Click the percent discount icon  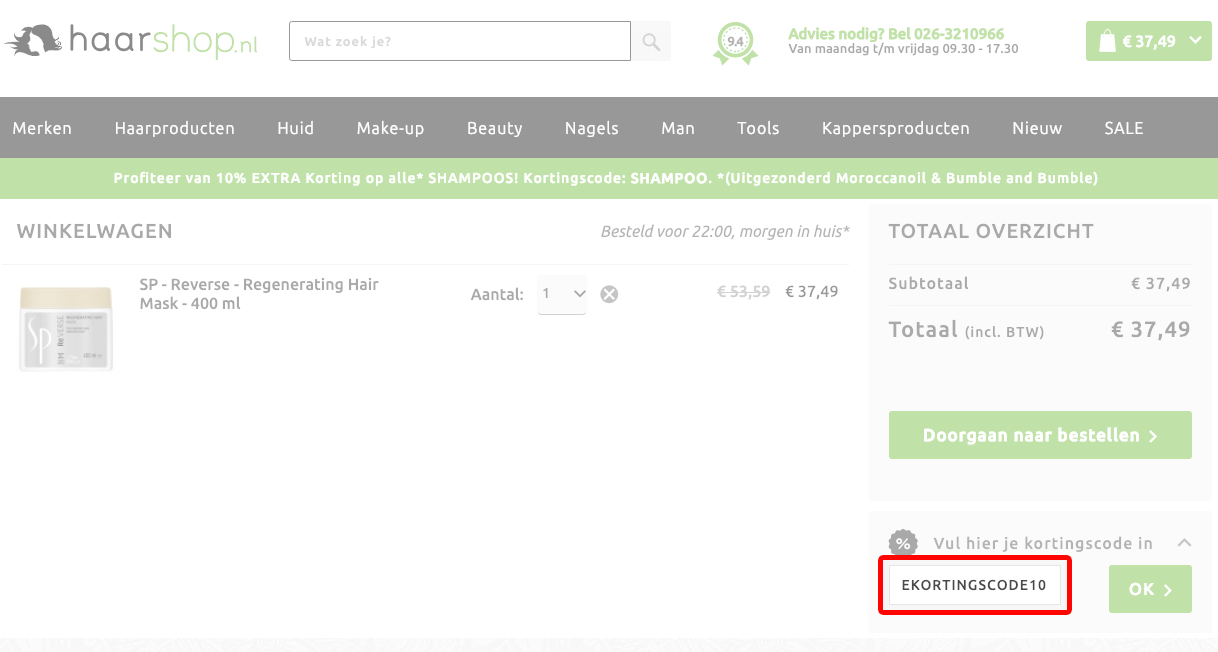pos(904,543)
